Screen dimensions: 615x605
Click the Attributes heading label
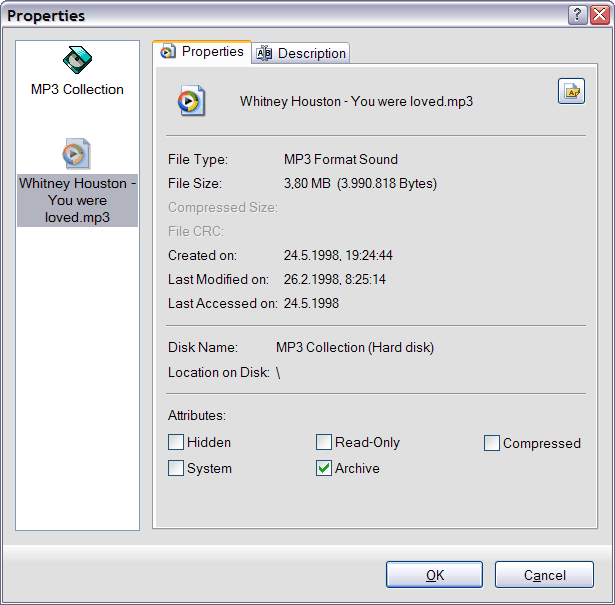197,416
